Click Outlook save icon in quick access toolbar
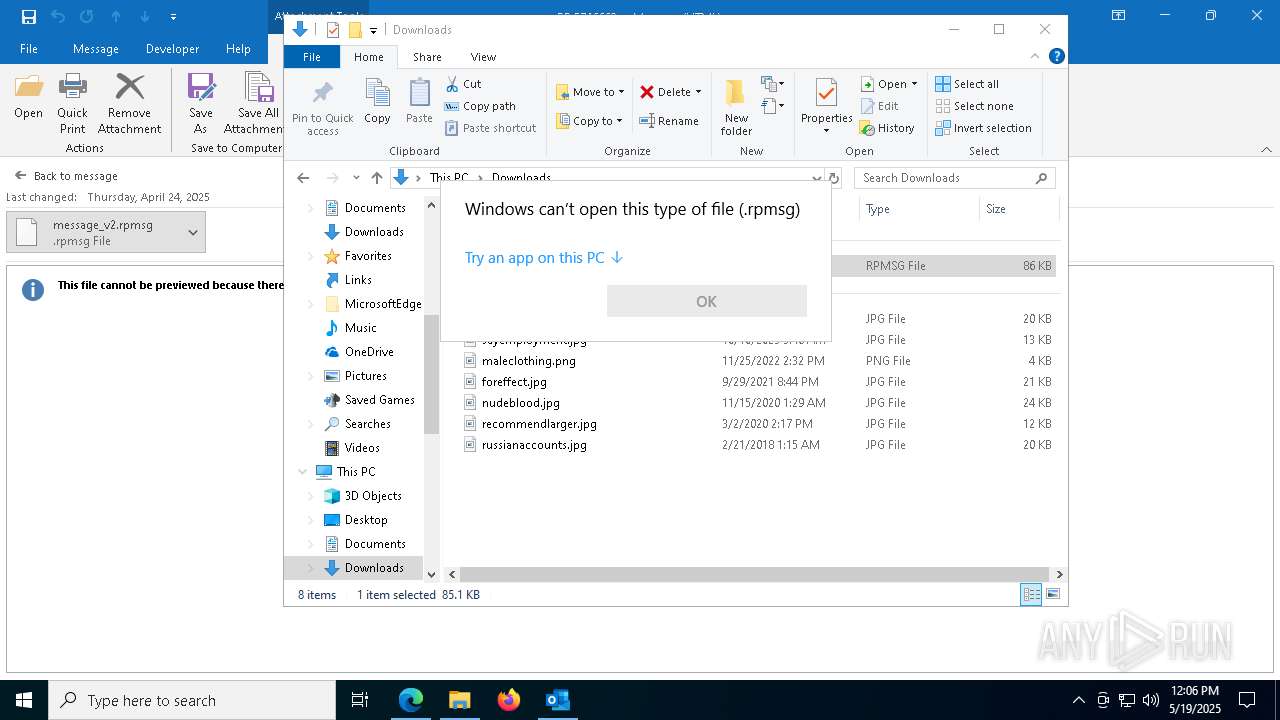The height and width of the screenshot is (720, 1280). [x=29, y=16]
